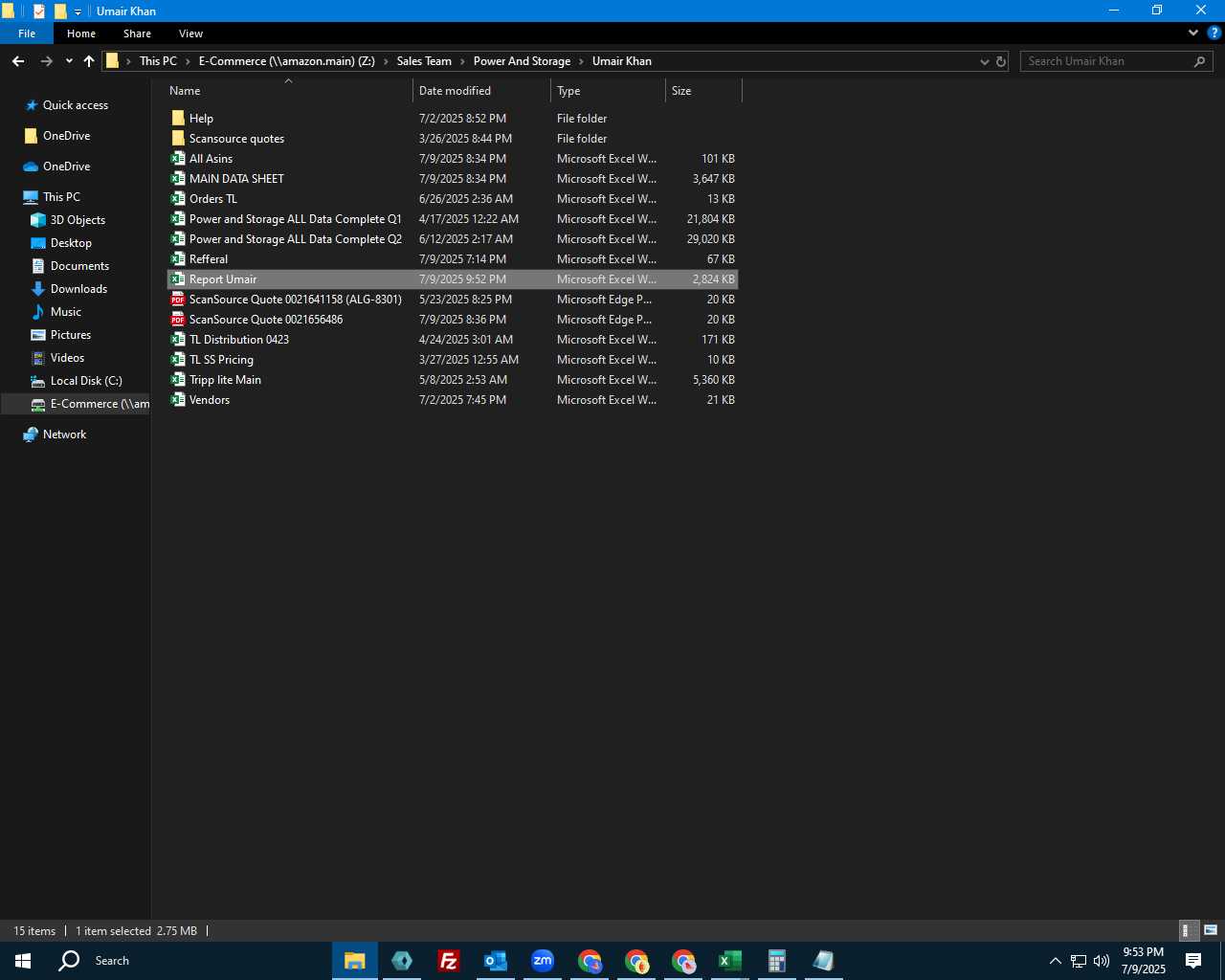The width and height of the screenshot is (1225, 980).
Task: Expand subfolders after Power And Storage breadcrumb
Action: 581,61
